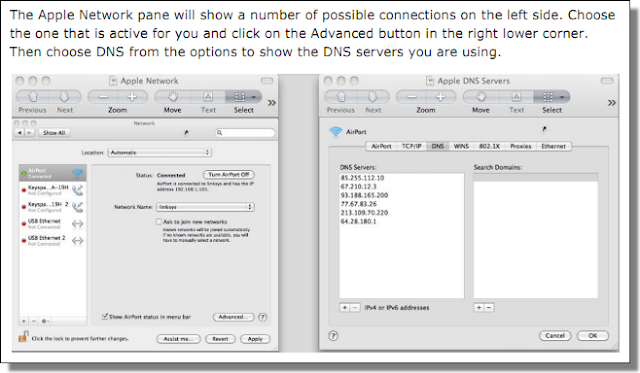
Task: Go back in Network preferences pane
Action: 20,133
